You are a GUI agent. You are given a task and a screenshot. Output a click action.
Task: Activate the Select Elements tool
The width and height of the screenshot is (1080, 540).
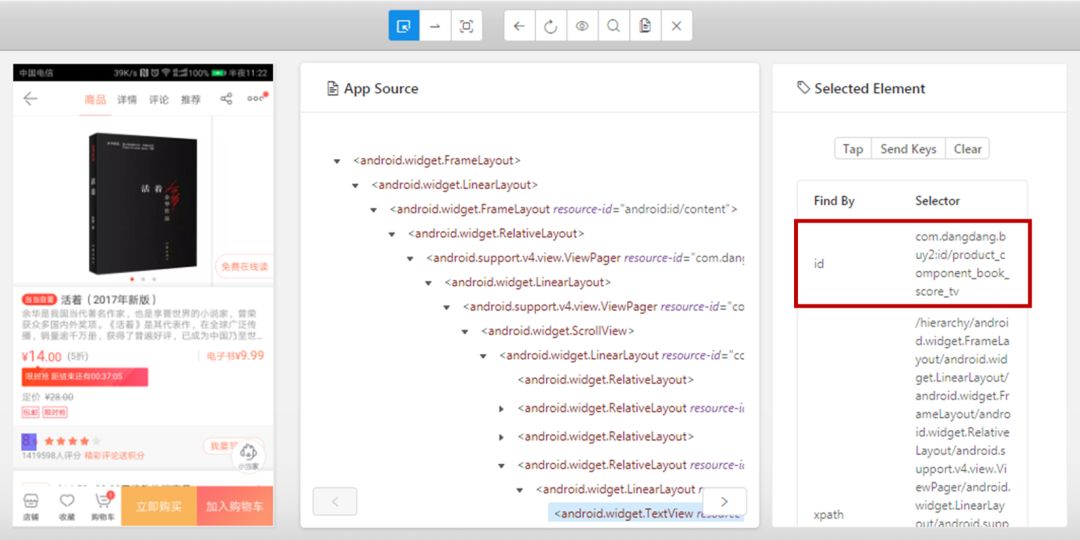point(404,26)
